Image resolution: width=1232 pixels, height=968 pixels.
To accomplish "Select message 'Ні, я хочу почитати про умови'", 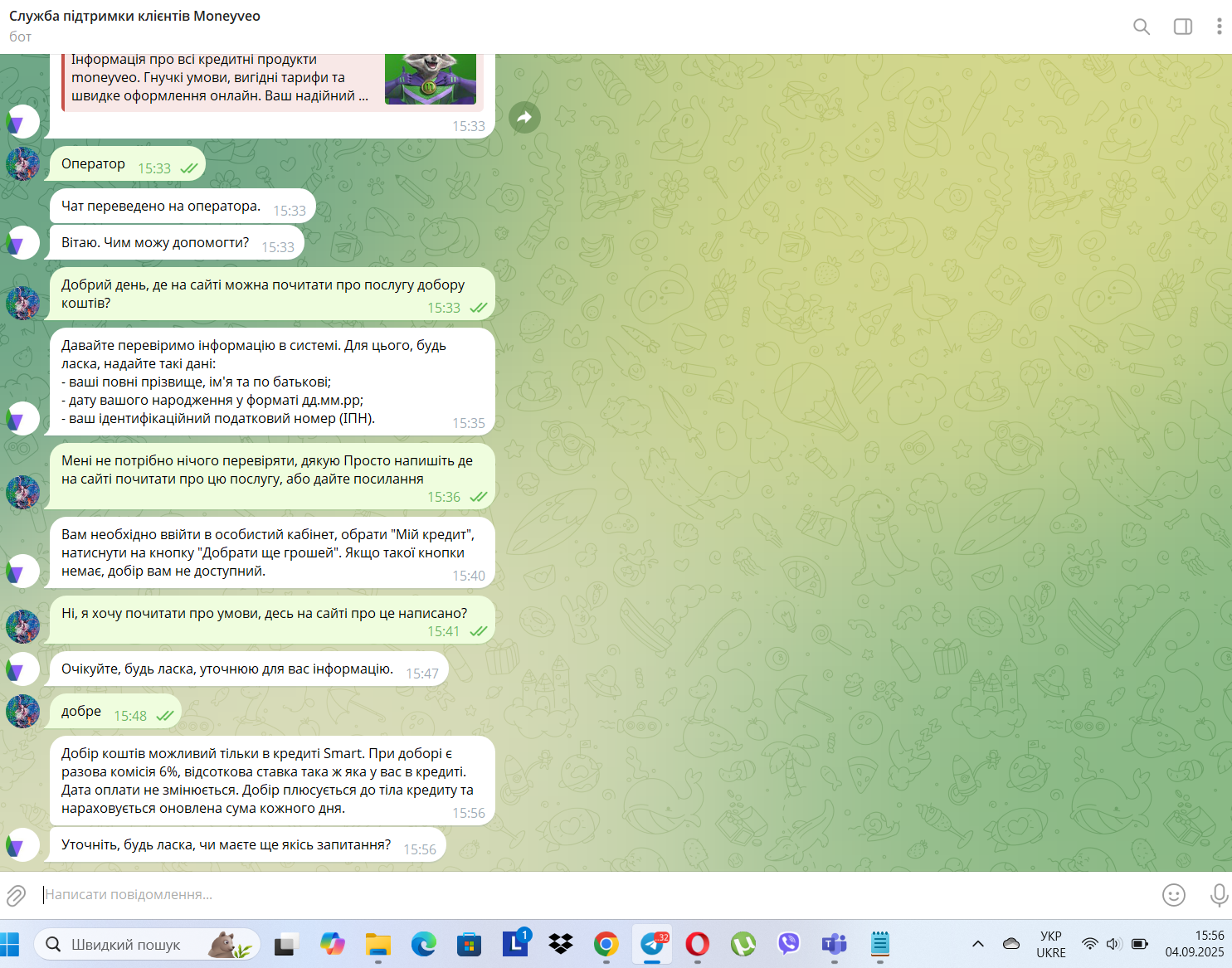I will (x=272, y=620).
